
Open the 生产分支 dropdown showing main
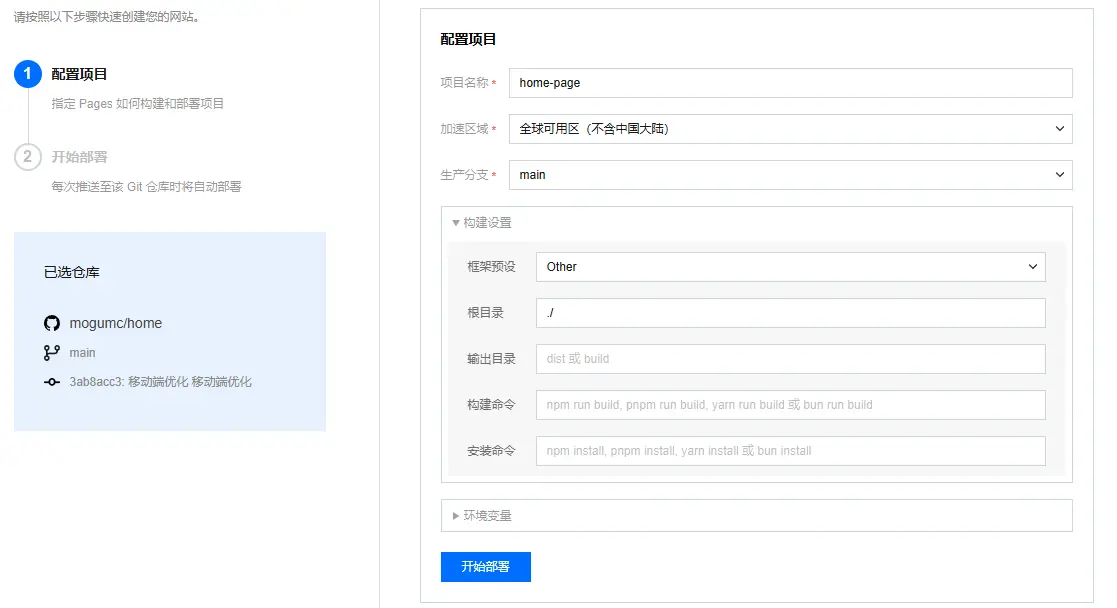pyautogui.click(x=790, y=174)
